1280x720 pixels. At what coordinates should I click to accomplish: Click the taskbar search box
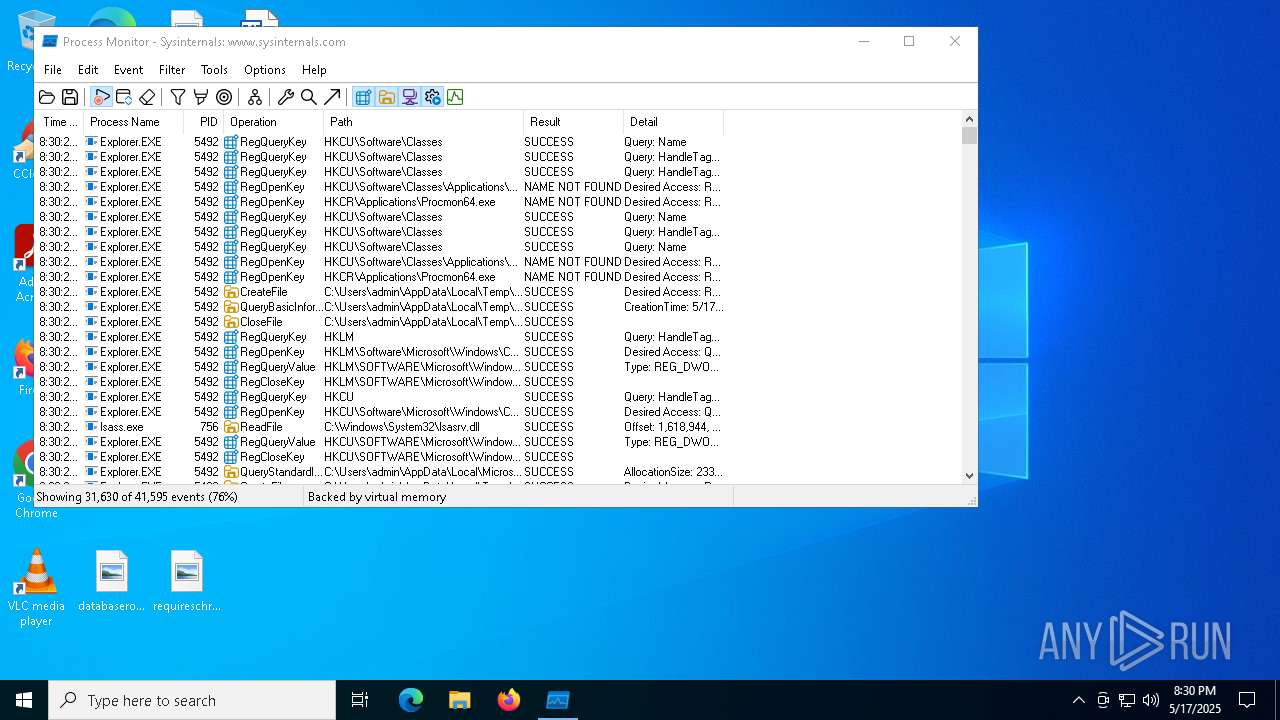(192, 700)
